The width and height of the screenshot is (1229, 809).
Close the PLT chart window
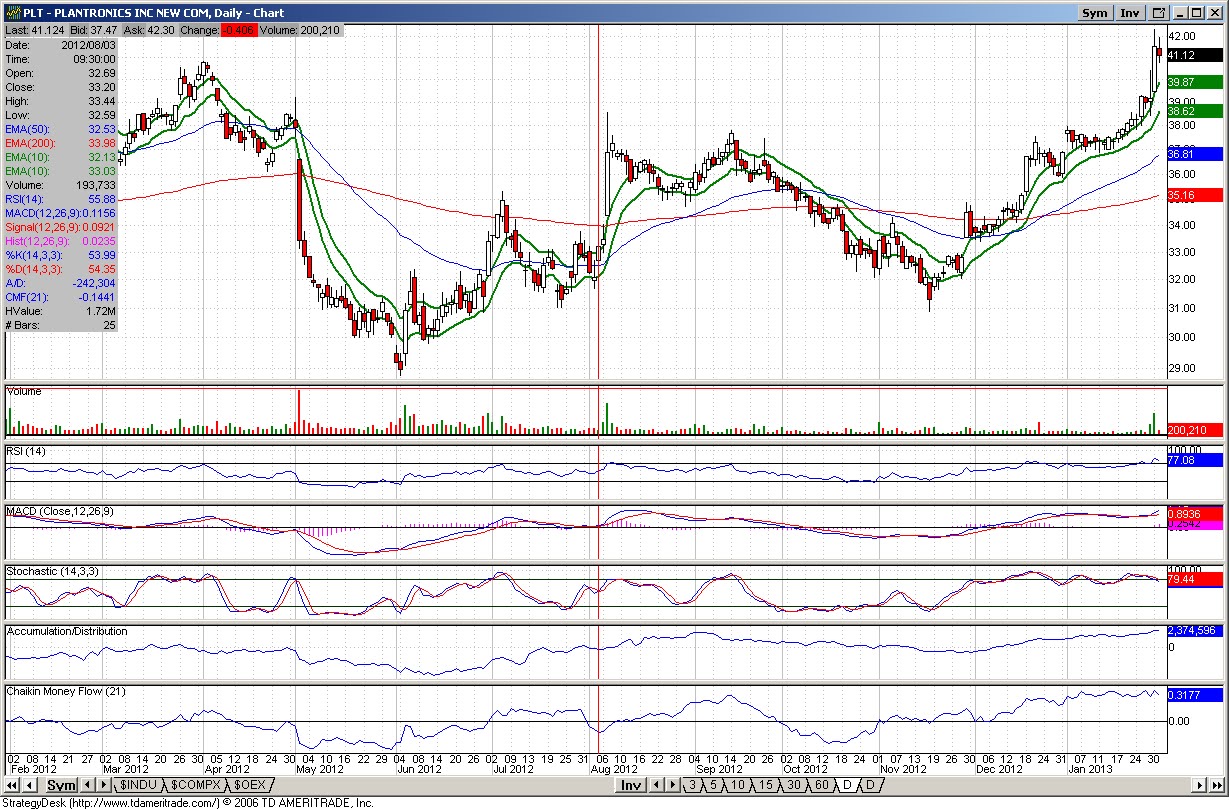click(1215, 13)
